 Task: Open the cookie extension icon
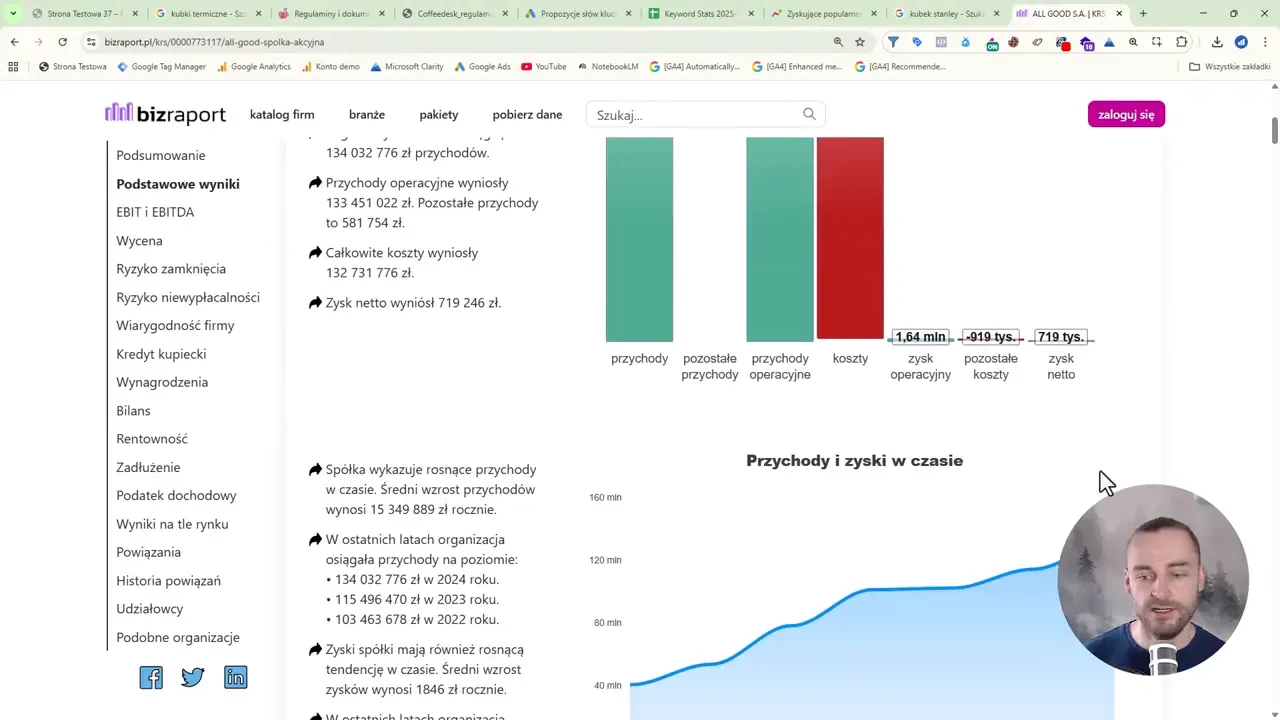1013,42
